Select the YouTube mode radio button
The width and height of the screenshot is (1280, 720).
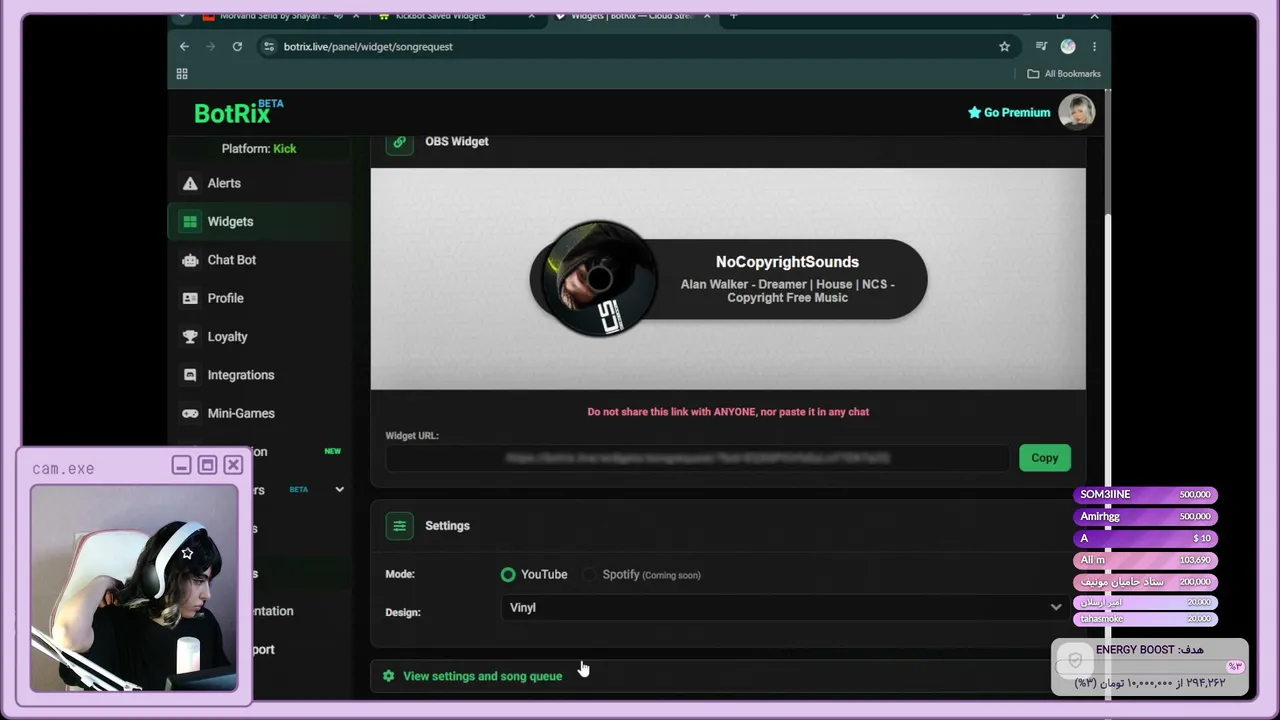508,575
